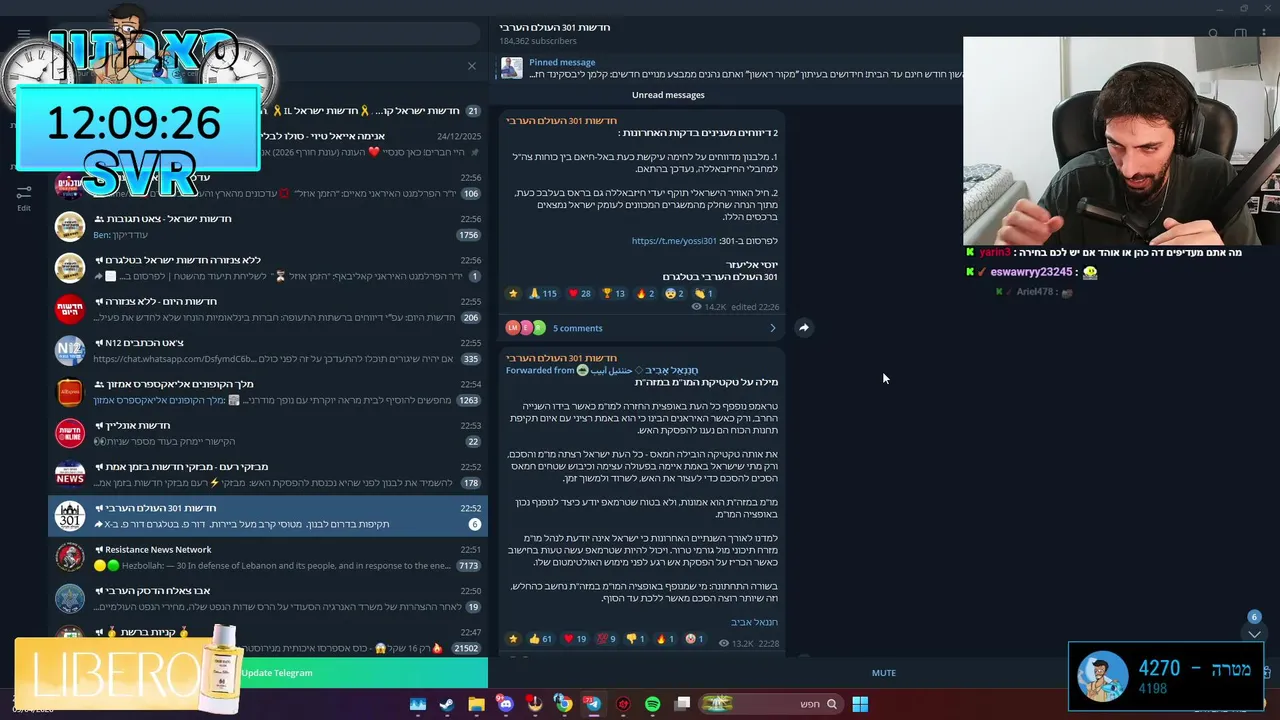Toggle the fire 2 reaction on first post
1280x720 pixels.
click(x=645, y=293)
